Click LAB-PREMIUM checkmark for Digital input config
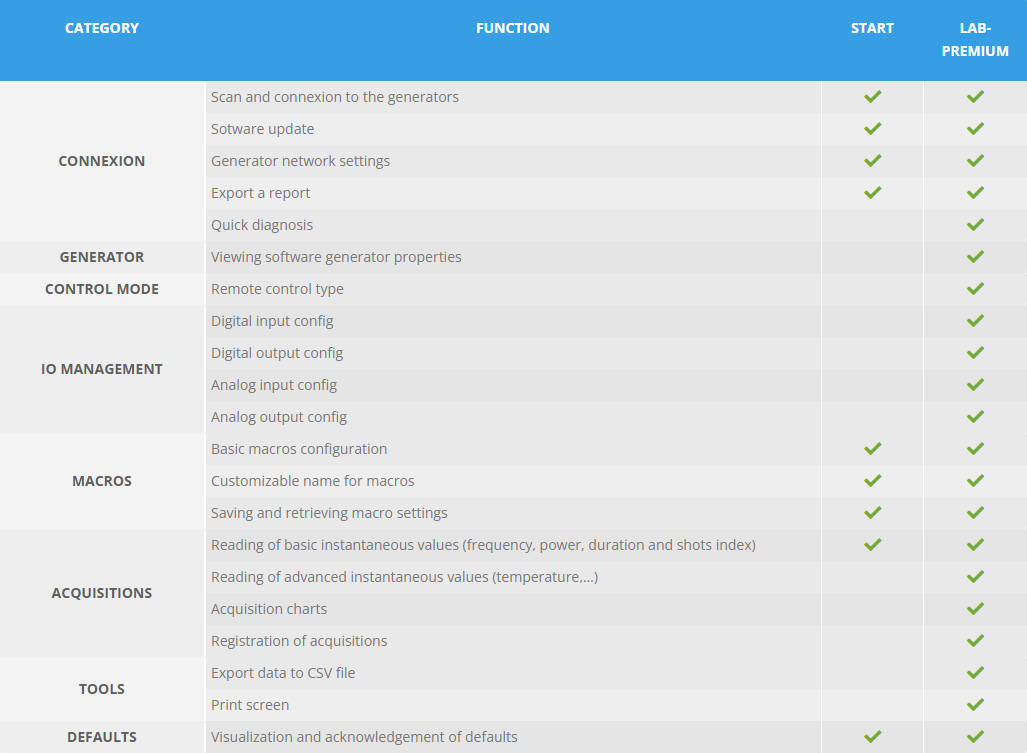1027x753 pixels. pos(975,321)
